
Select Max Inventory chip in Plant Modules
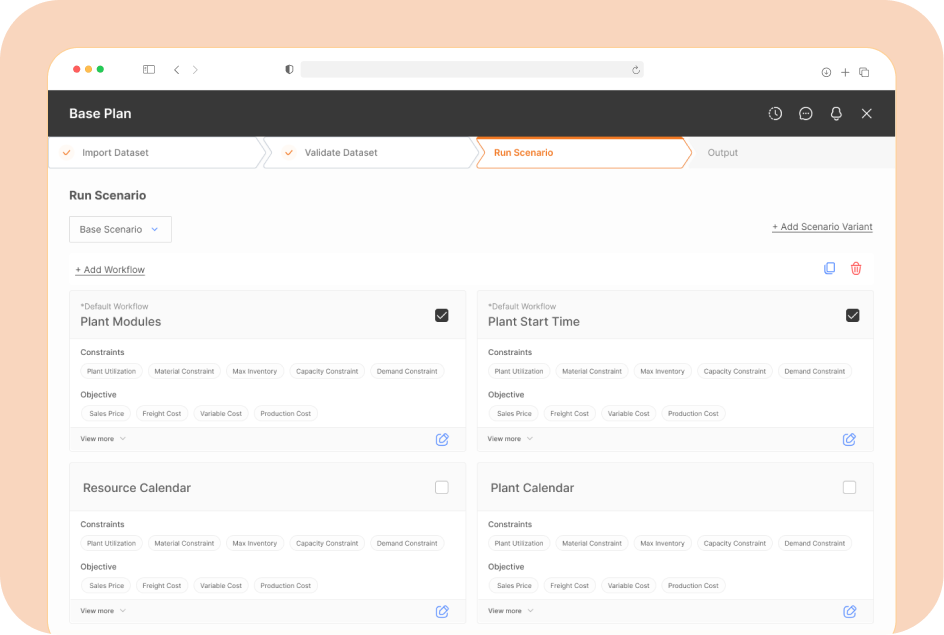(x=255, y=371)
